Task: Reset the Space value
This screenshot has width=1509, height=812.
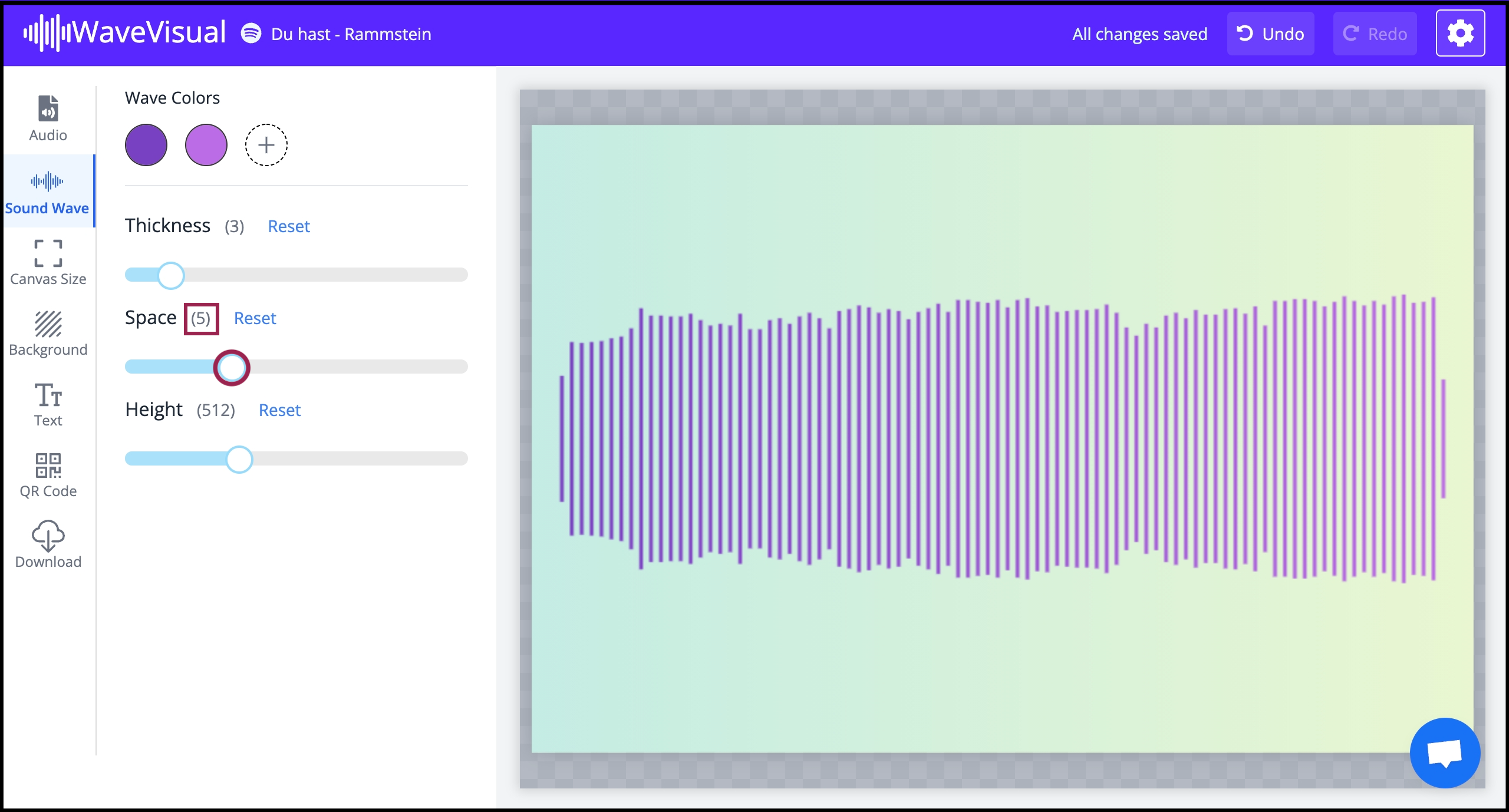Action: 255,318
